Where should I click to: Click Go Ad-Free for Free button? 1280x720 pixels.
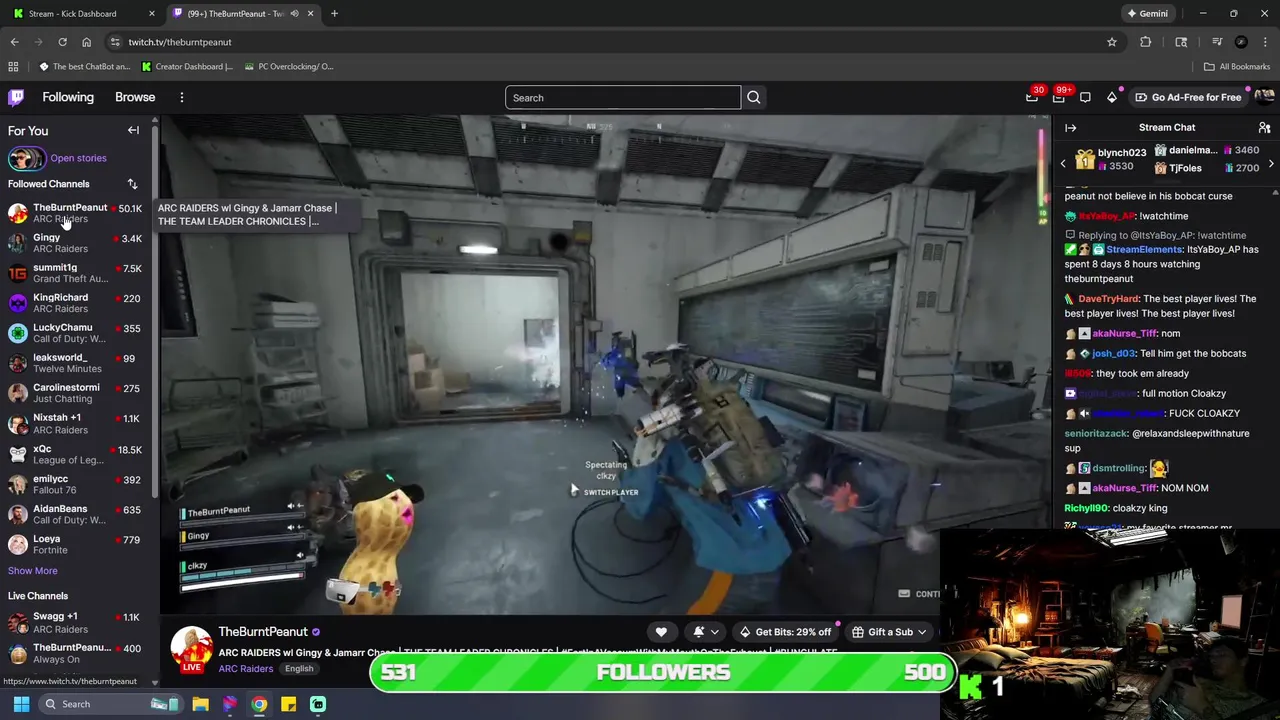[x=1188, y=97]
